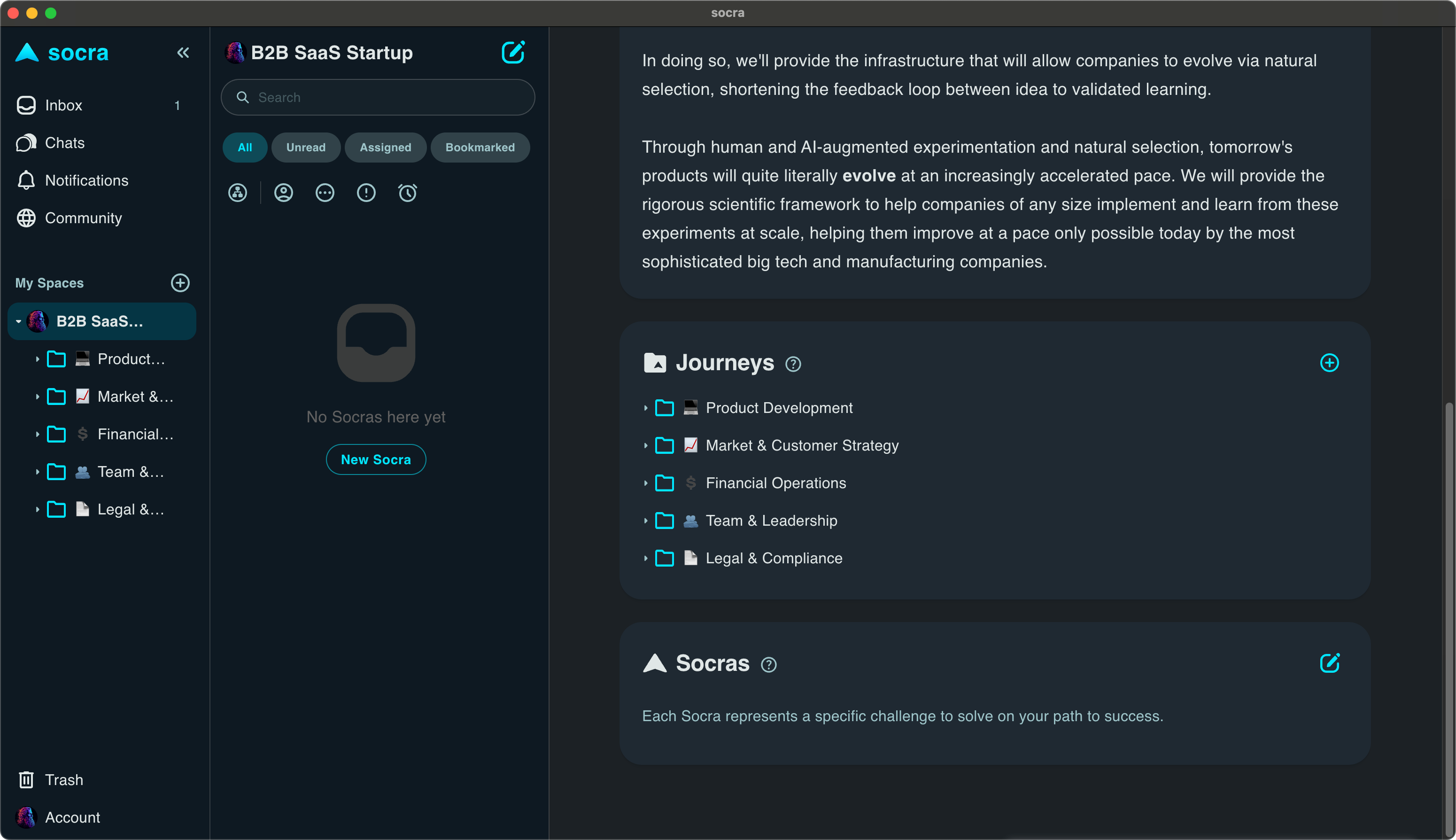This screenshot has height=840, width=1456.
Task: Click the compose icon beside B2B SaaS Startup
Action: pos(512,53)
